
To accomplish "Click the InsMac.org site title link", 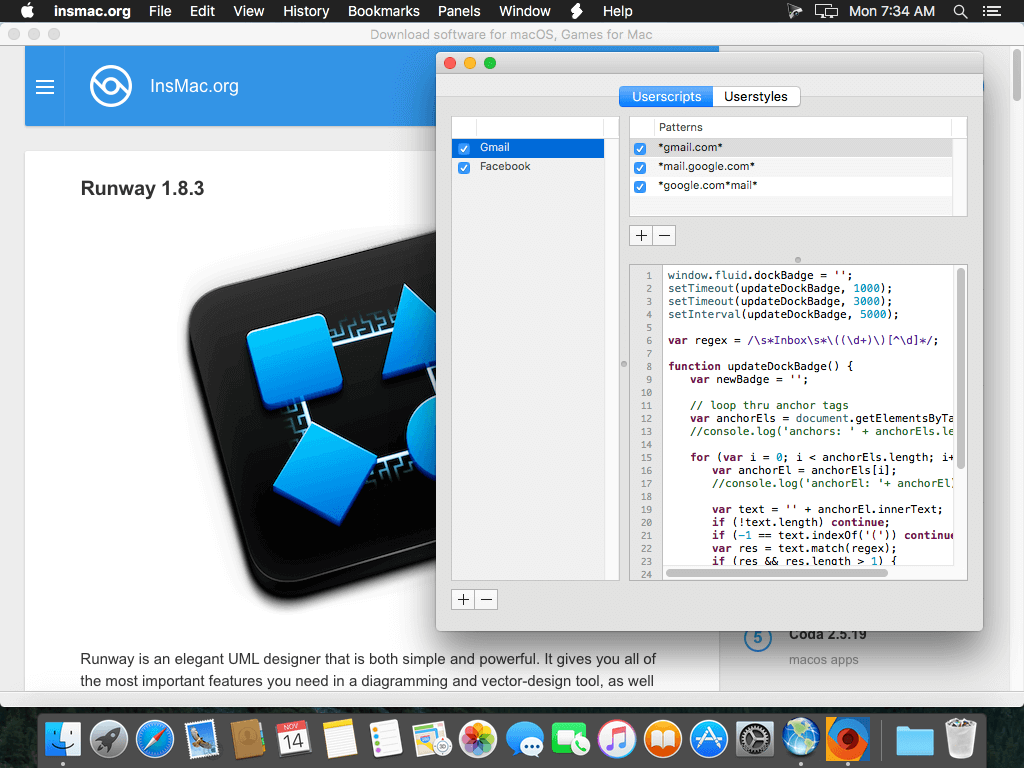I will (194, 86).
